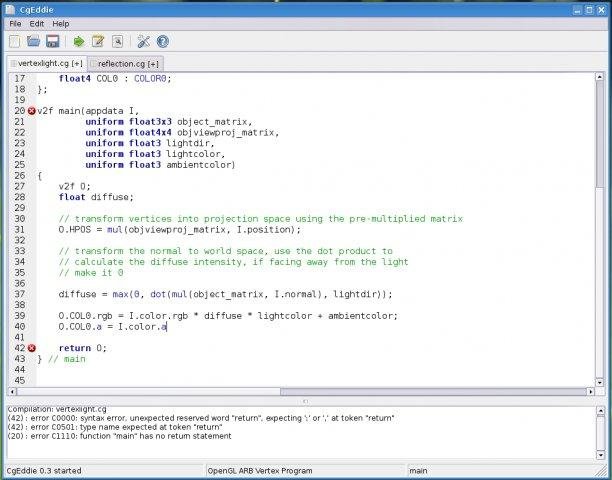Screen dimensions: 612x480
Task: Click the 'v2f O;' declaration line
Action: 75,187
